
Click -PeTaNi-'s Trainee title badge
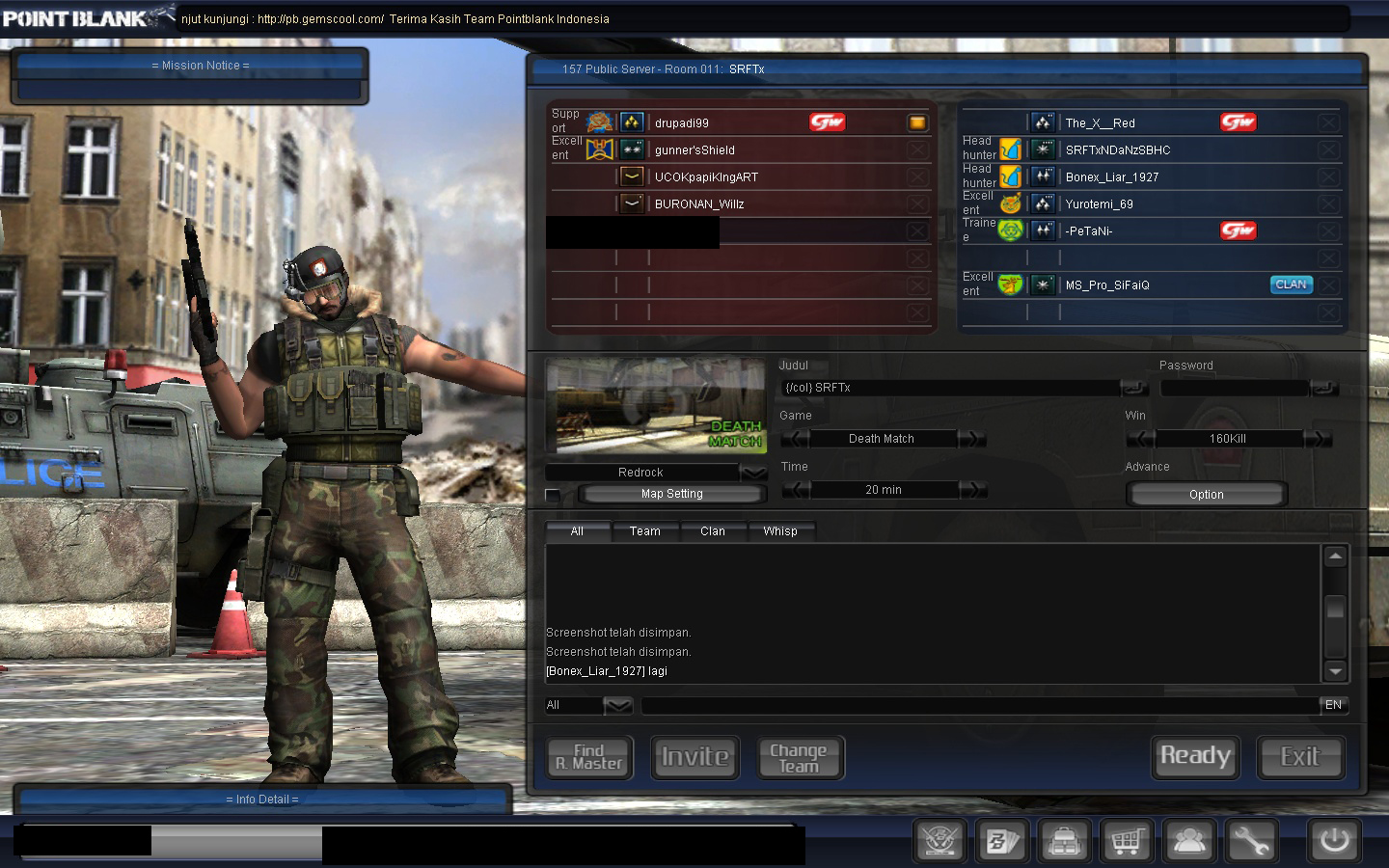point(1010,231)
